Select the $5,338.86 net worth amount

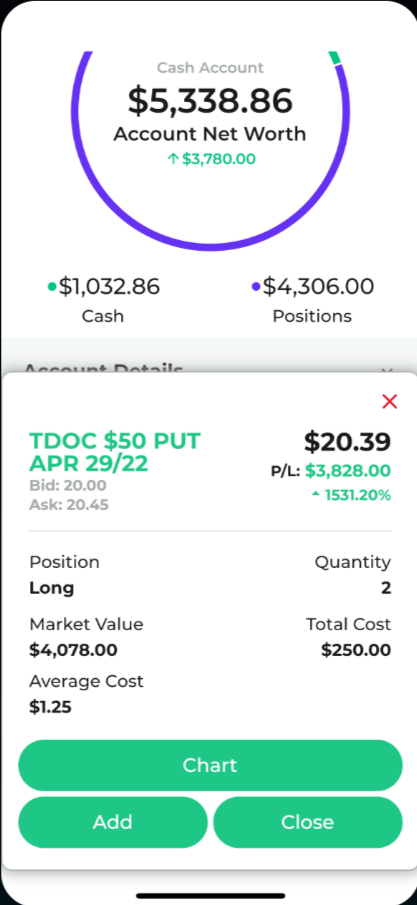[x=210, y=100]
